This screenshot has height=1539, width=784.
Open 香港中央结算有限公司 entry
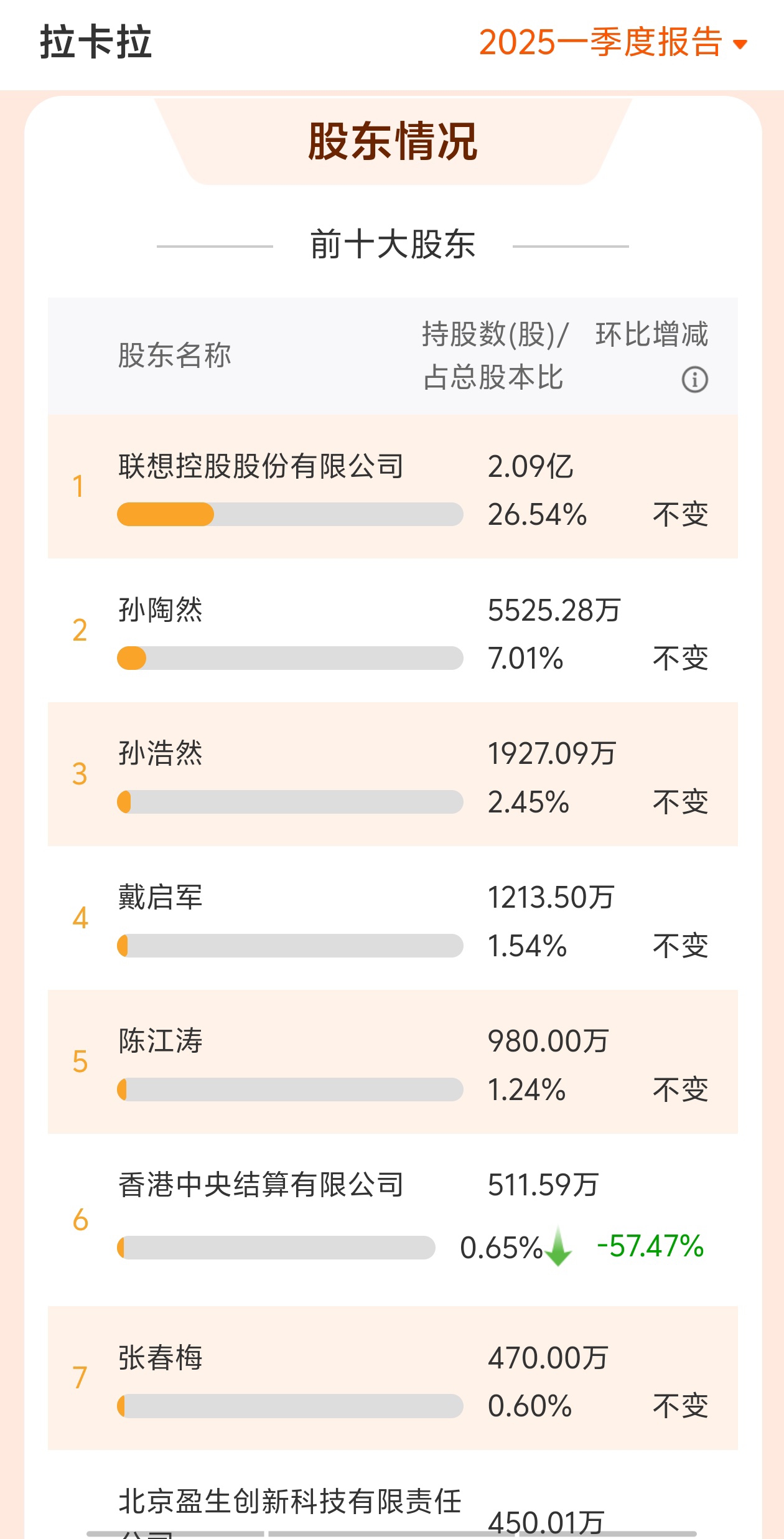[x=393, y=1220]
